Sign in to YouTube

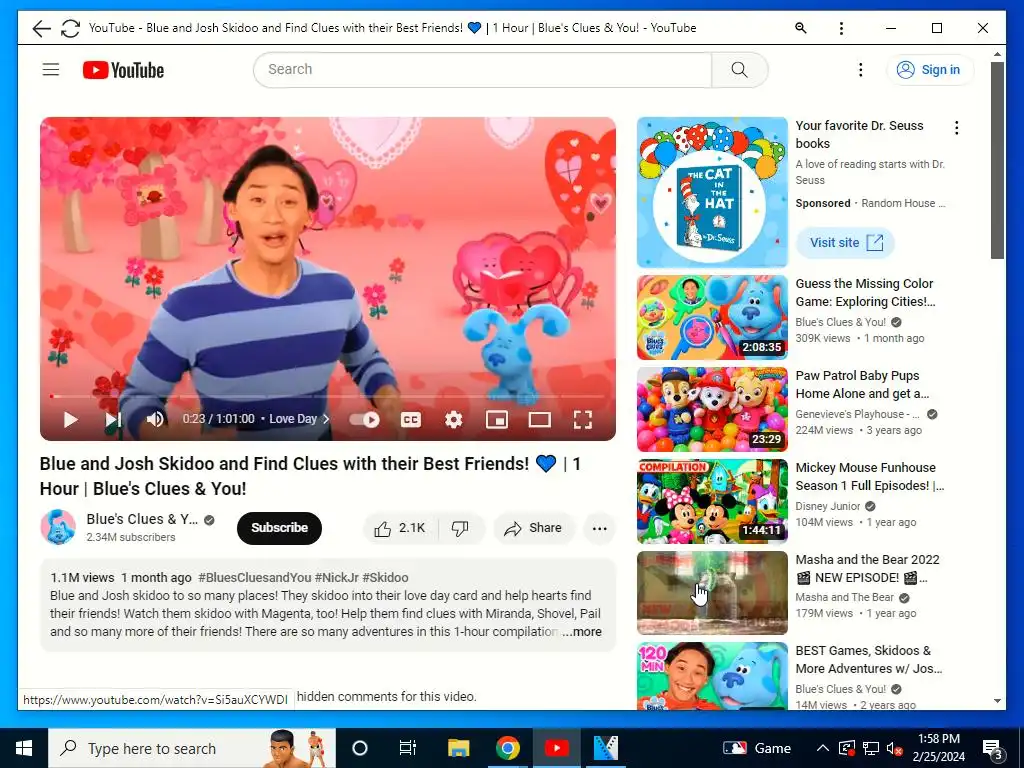(929, 69)
